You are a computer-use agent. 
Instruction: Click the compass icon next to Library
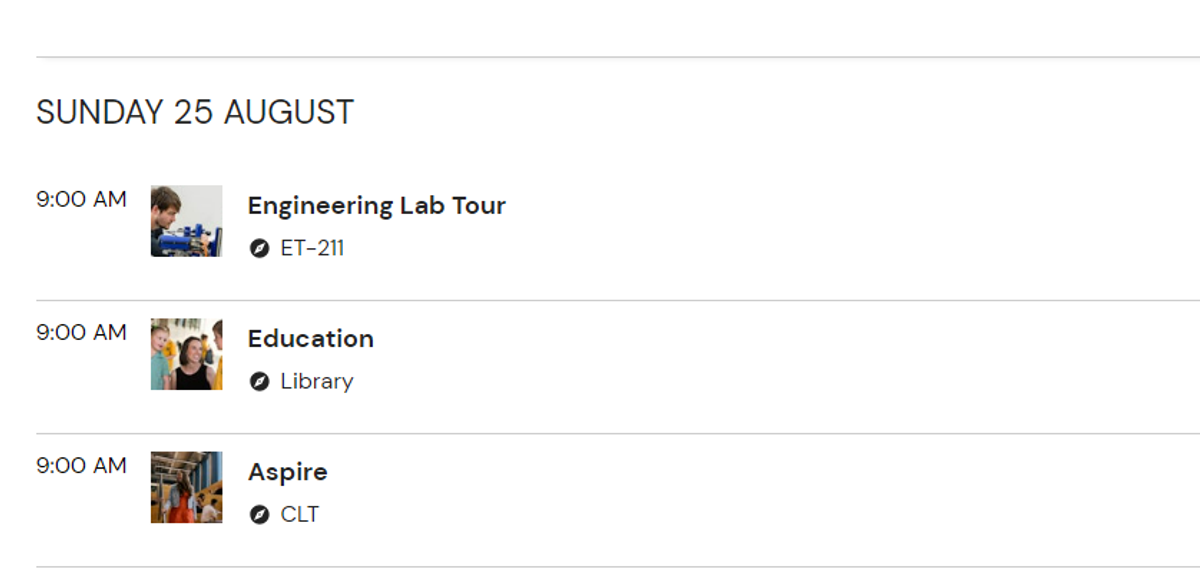point(260,381)
